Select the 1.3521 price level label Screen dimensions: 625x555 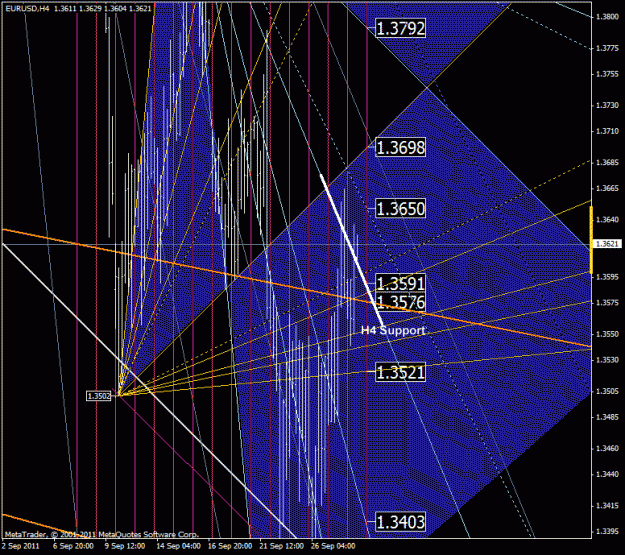pos(401,372)
